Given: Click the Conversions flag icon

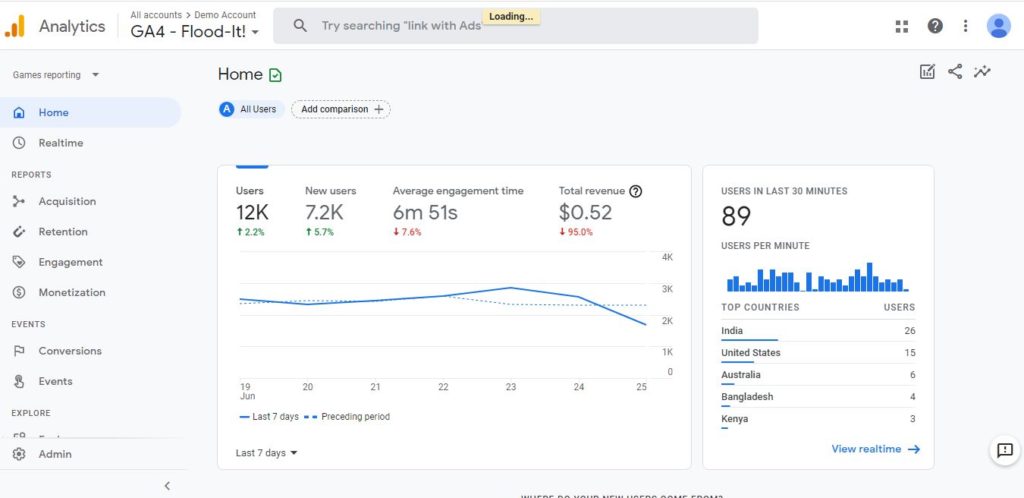Looking at the screenshot, I should pyautogui.click(x=19, y=351).
